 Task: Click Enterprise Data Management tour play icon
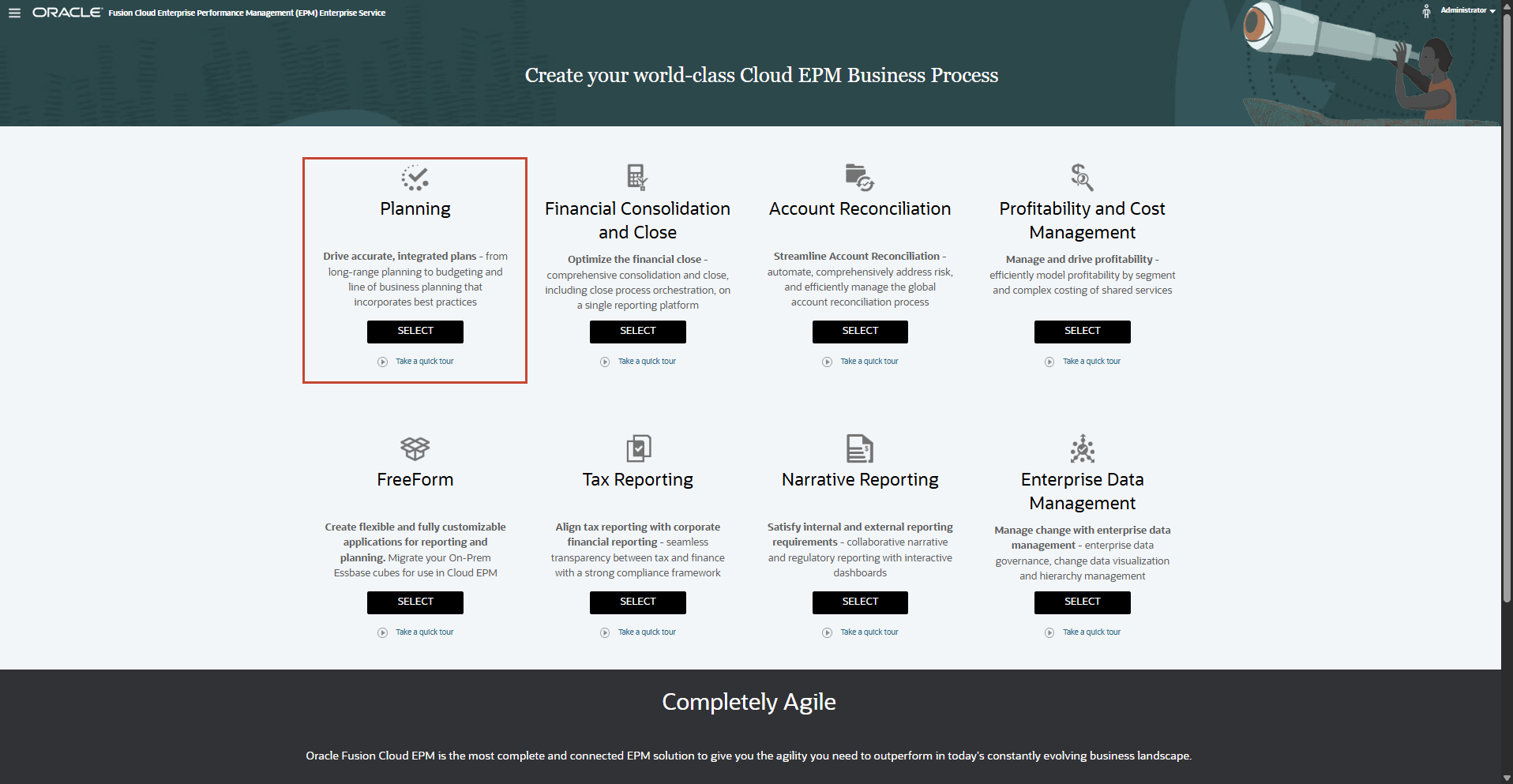[x=1049, y=633]
